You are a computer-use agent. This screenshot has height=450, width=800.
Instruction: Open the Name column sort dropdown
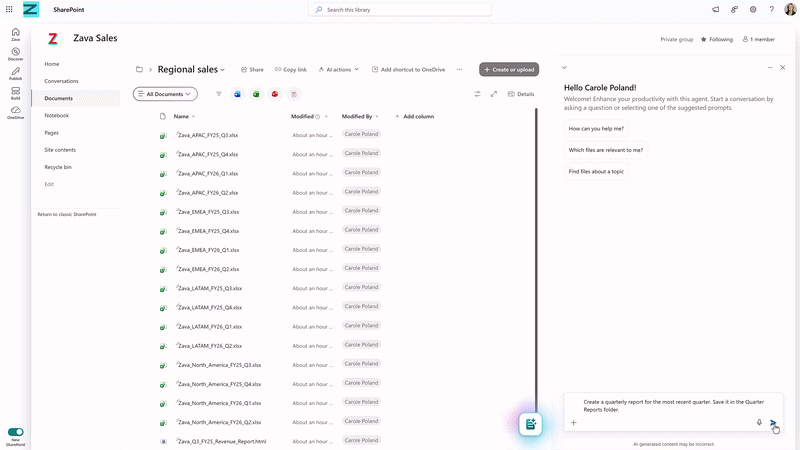click(x=193, y=116)
